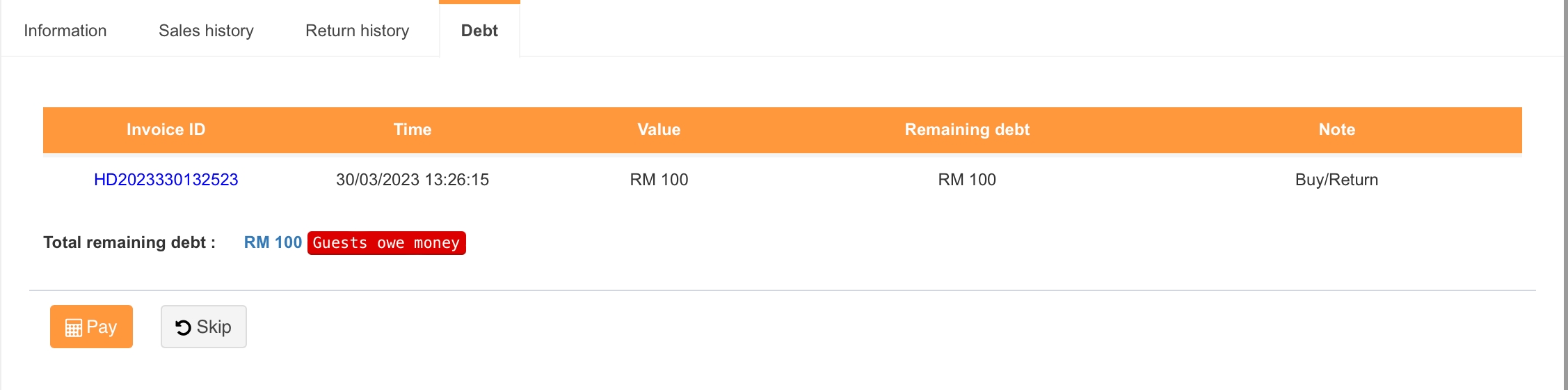This screenshot has height=390, width=1568.
Task: Click the Time column header
Action: 413,130
